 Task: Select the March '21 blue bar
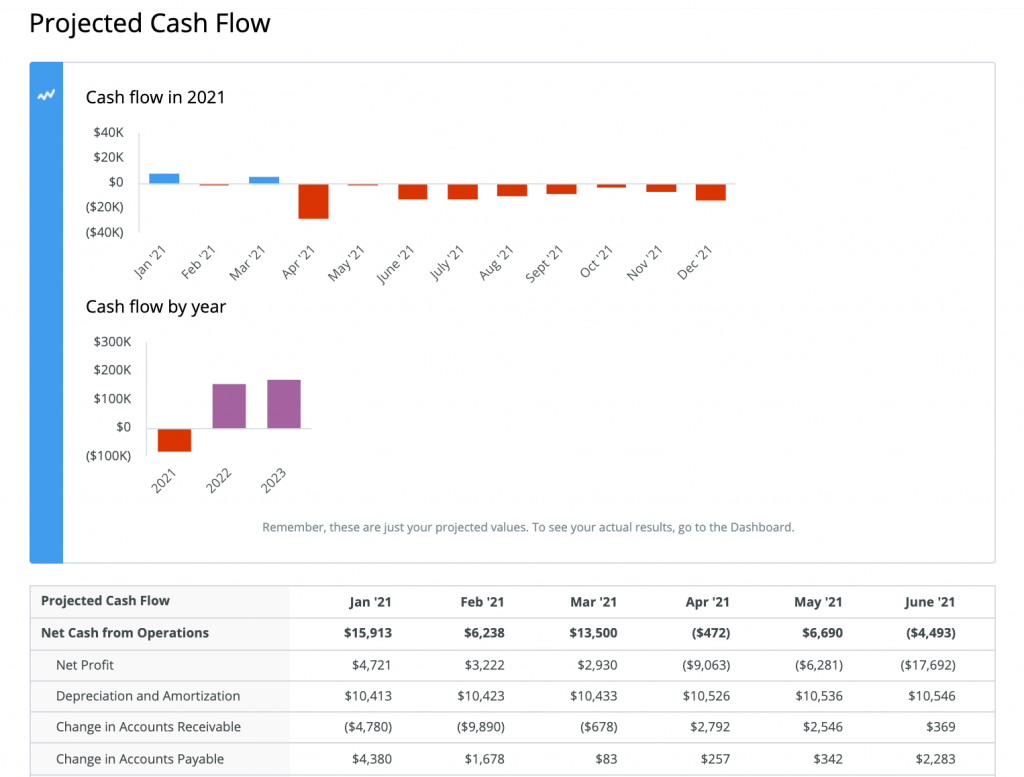coord(264,180)
